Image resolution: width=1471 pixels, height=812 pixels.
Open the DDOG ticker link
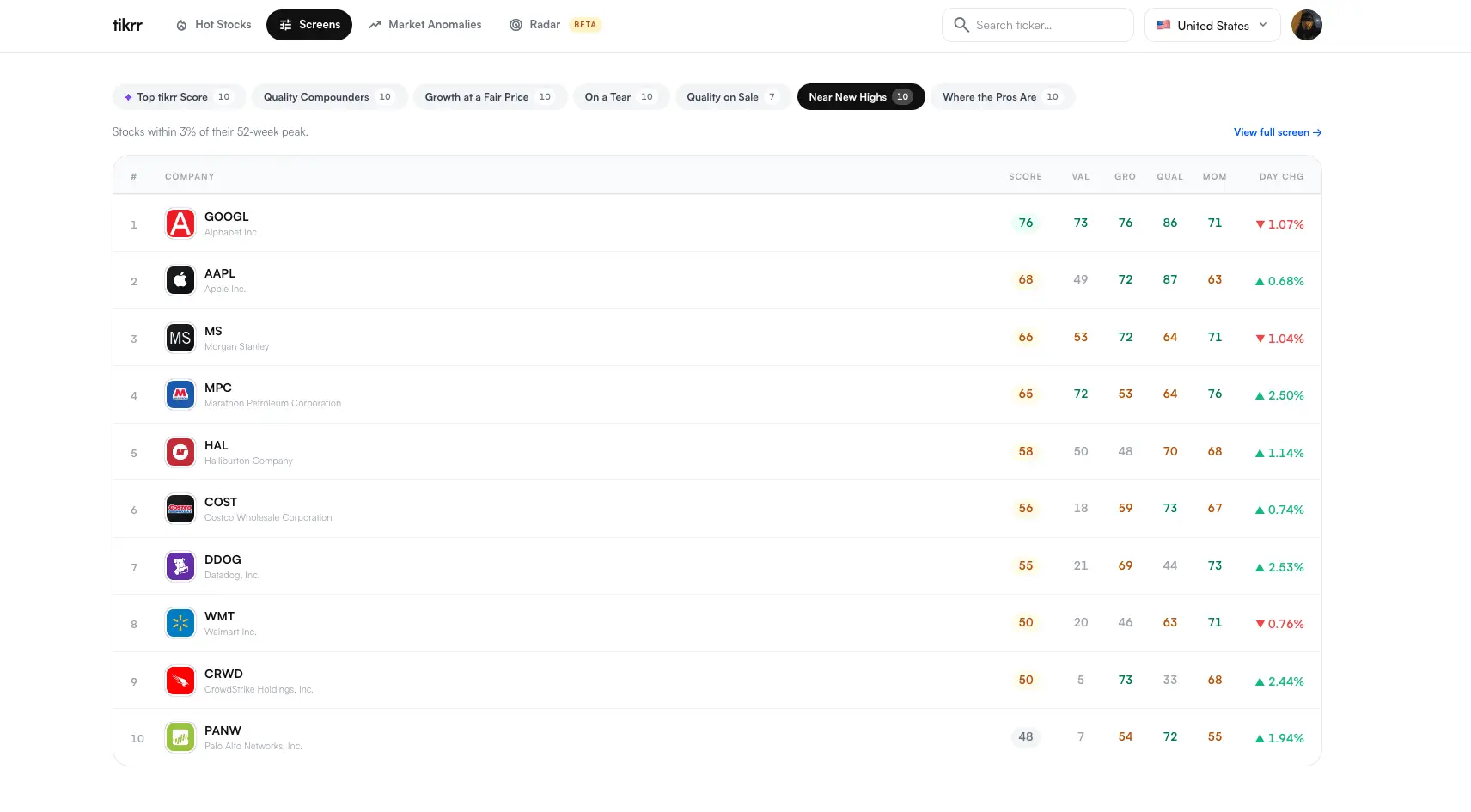pyautogui.click(x=223, y=559)
